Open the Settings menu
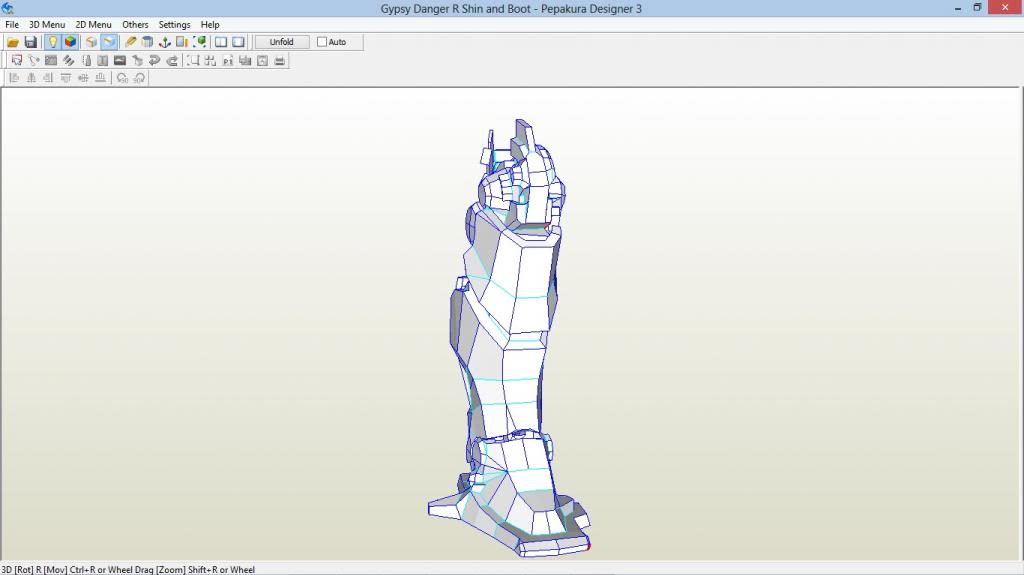This screenshot has width=1024, height=575. [x=174, y=25]
